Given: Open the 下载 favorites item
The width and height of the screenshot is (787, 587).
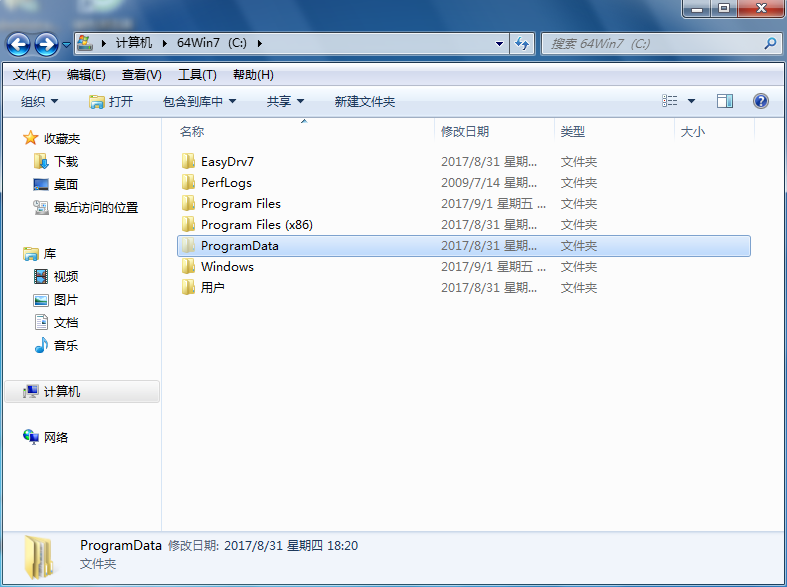Looking at the screenshot, I should [x=65, y=161].
